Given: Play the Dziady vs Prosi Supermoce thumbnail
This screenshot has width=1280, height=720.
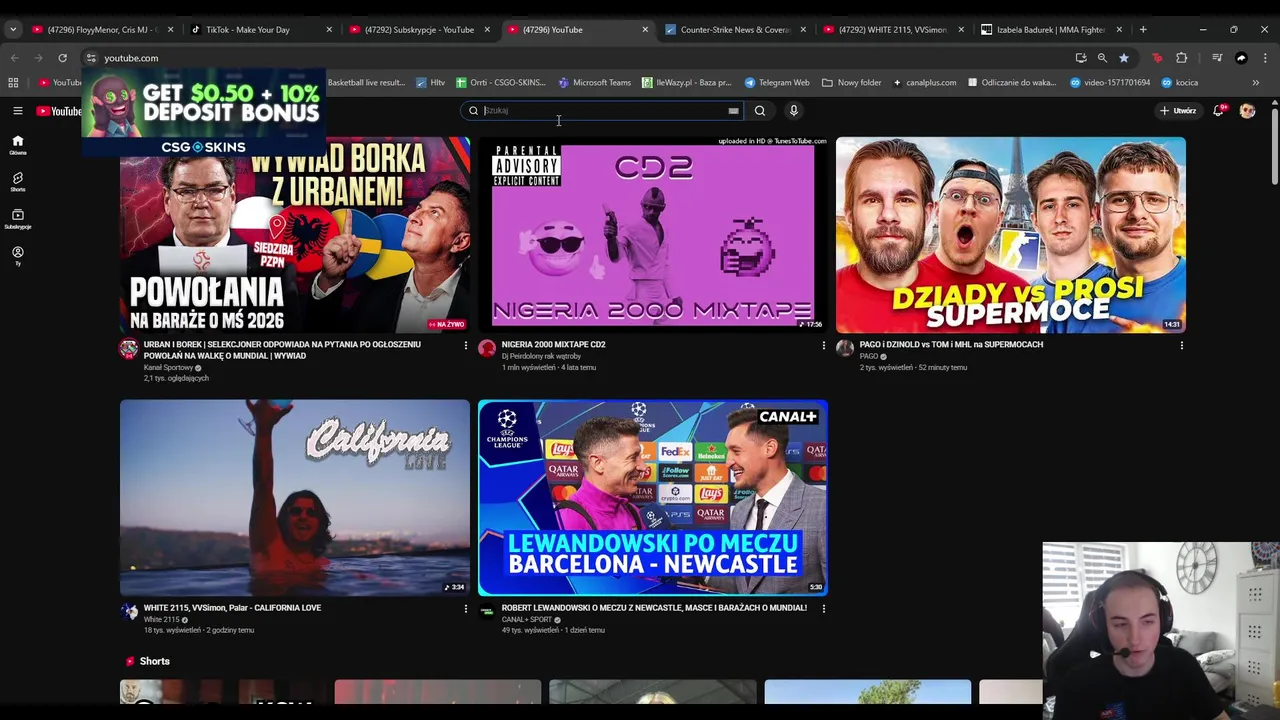Looking at the screenshot, I should [1011, 235].
